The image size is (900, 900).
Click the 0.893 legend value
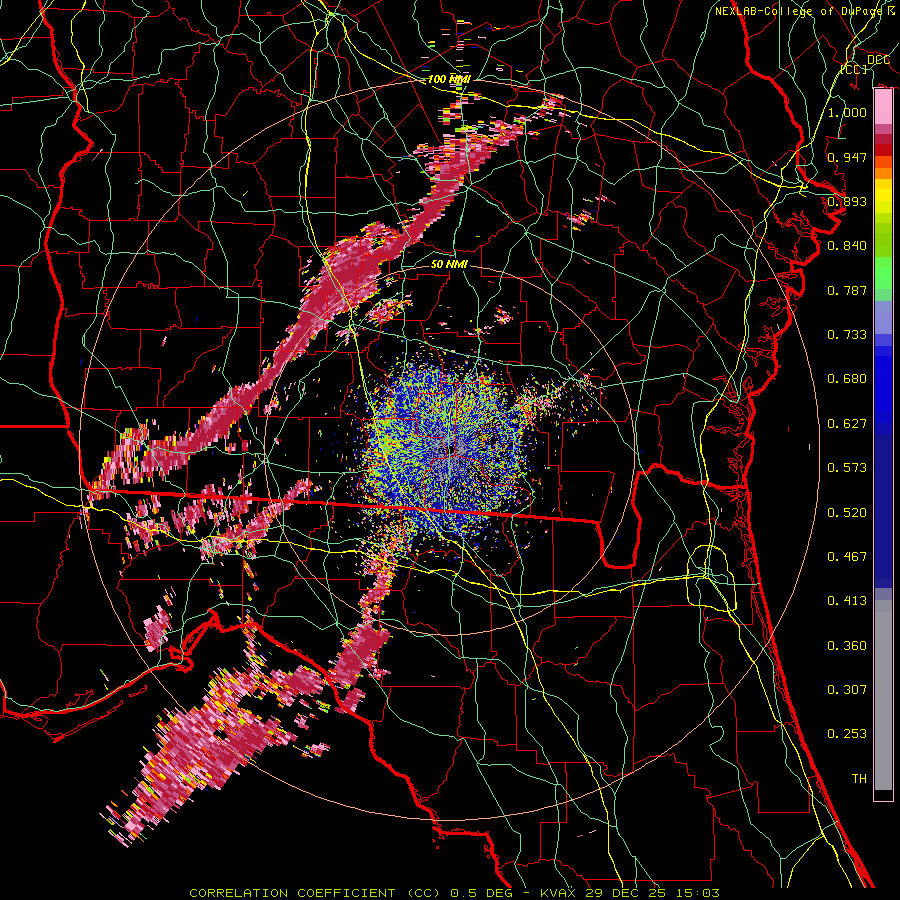[847, 201]
